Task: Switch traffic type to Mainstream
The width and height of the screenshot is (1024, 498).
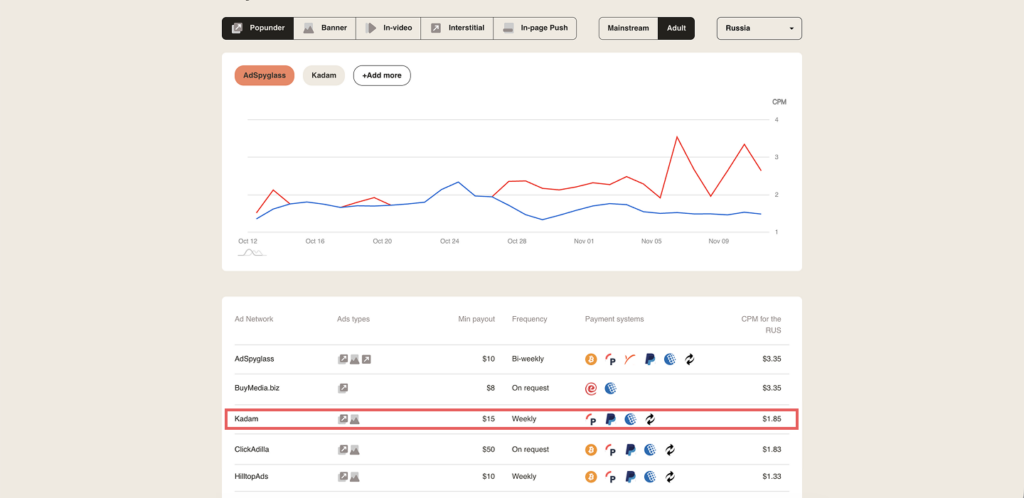Action: point(628,28)
